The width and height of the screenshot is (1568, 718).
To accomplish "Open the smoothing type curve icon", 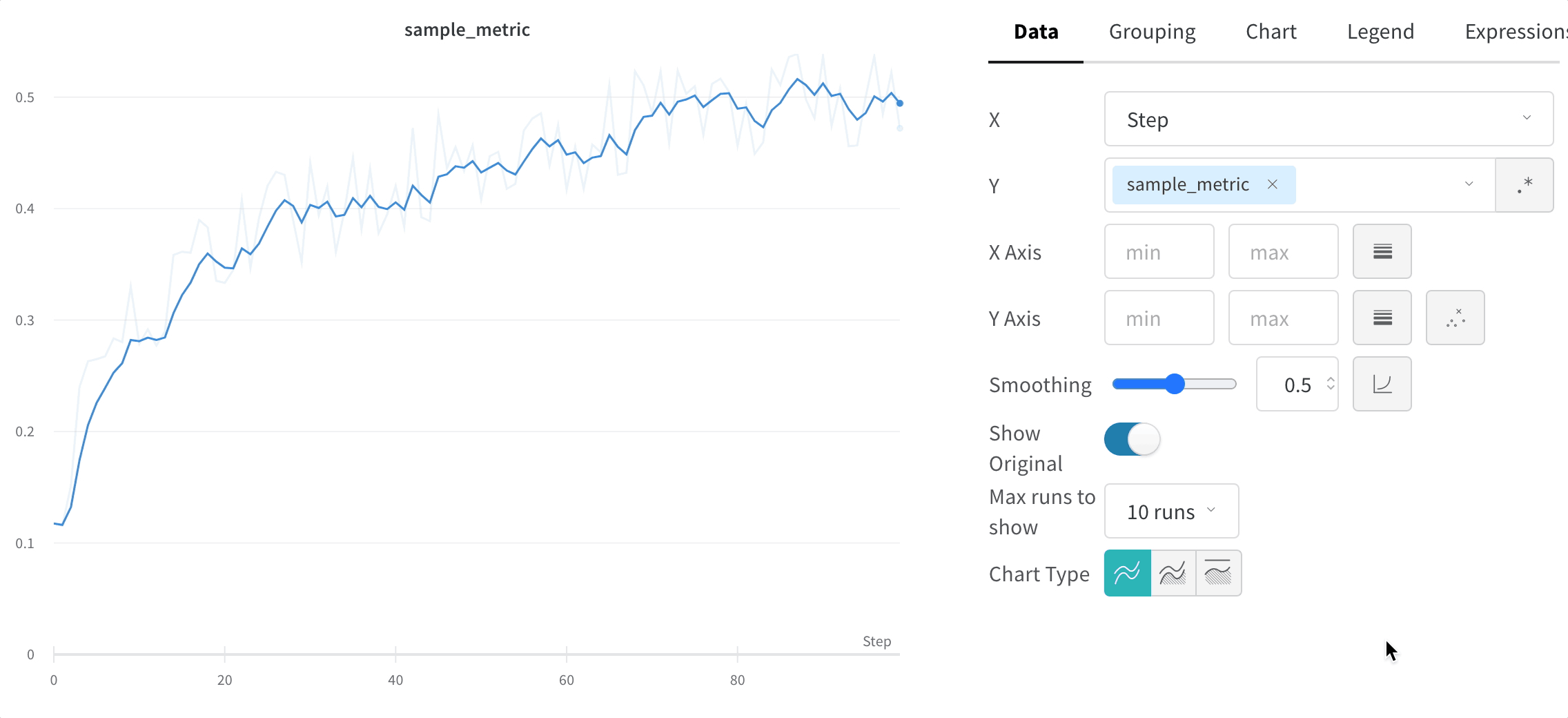I will tap(1382, 384).
